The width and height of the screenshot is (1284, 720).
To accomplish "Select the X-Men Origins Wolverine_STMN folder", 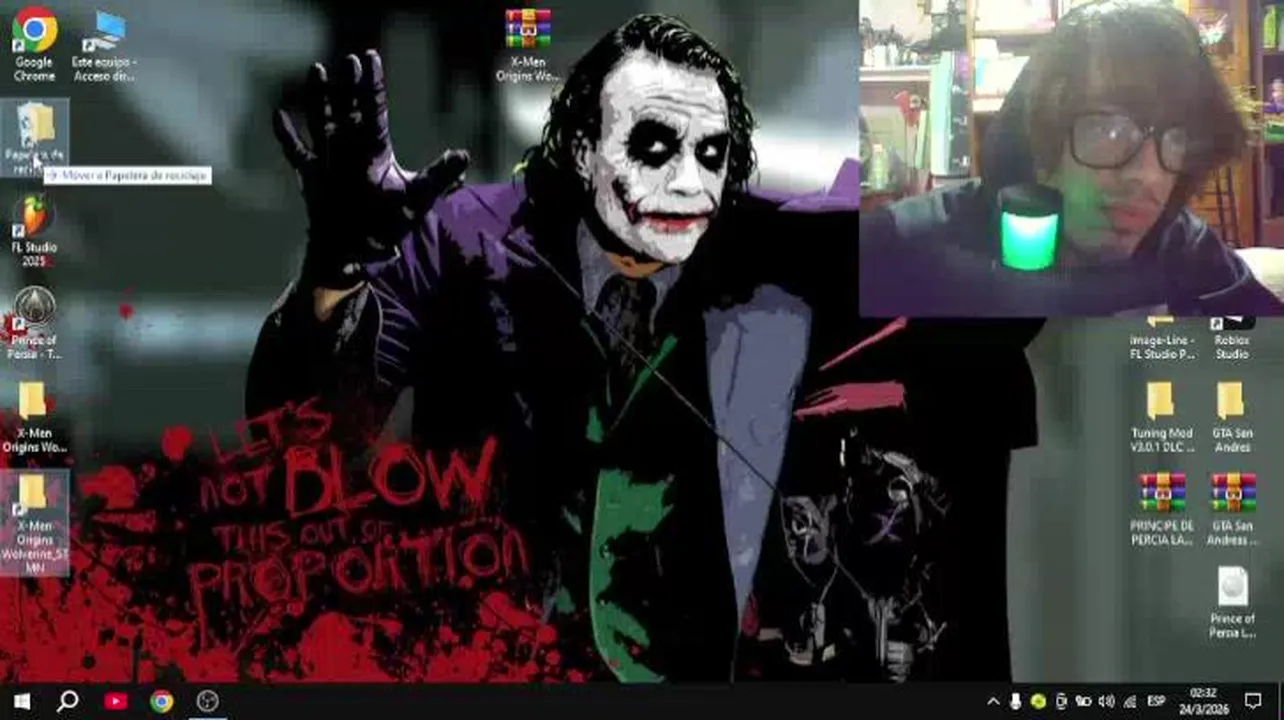I will [x=34, y=523].
